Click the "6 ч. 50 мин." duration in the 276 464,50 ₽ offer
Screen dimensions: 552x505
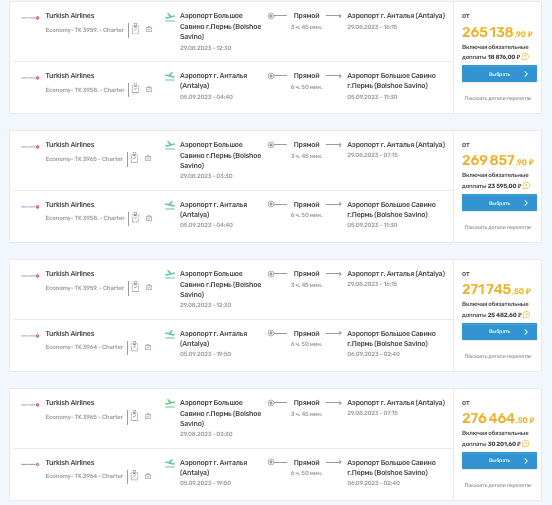(x=306, y=473)
